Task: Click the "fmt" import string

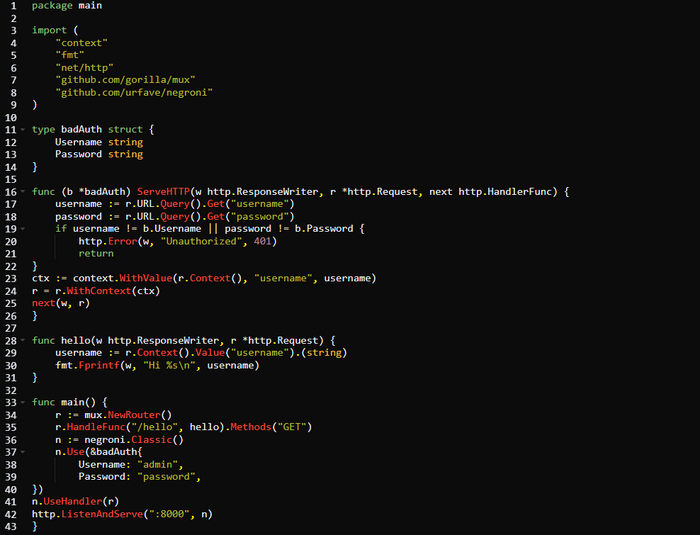Action: (x=70, y=55)
